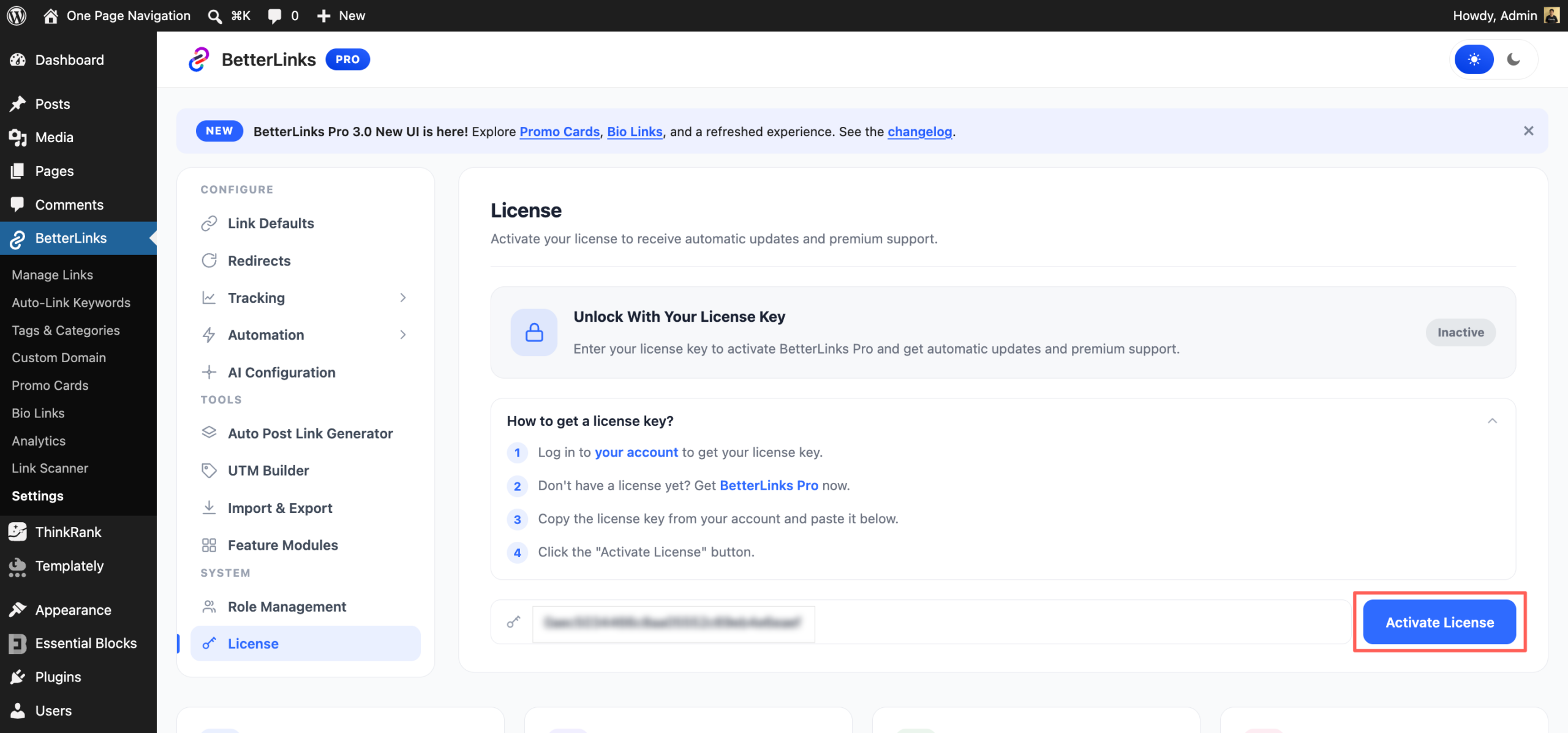The height and width of the screenshot is (733, 1568).
Task: Open Dashboard in WordPress sidebar
Action: tap(78, 60)
